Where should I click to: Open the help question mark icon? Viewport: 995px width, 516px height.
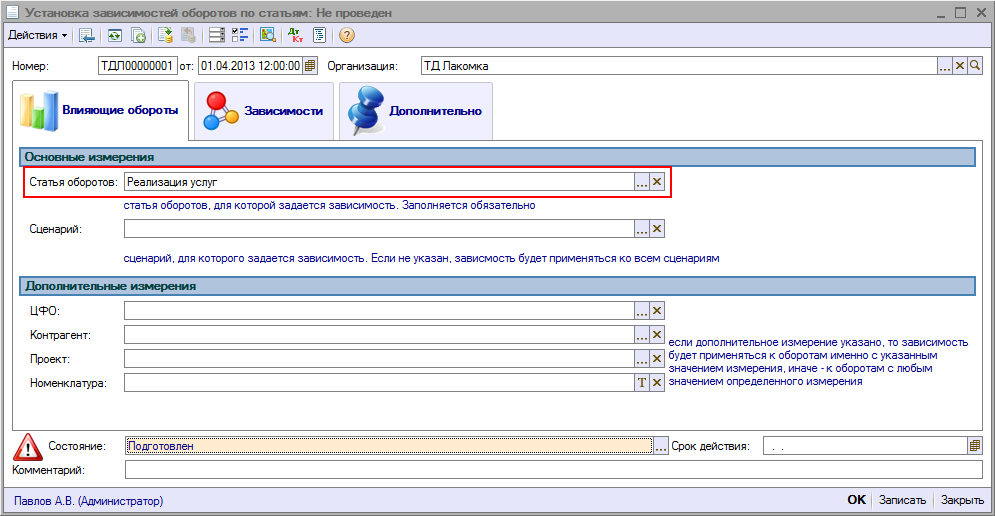[x=347, y=35]
